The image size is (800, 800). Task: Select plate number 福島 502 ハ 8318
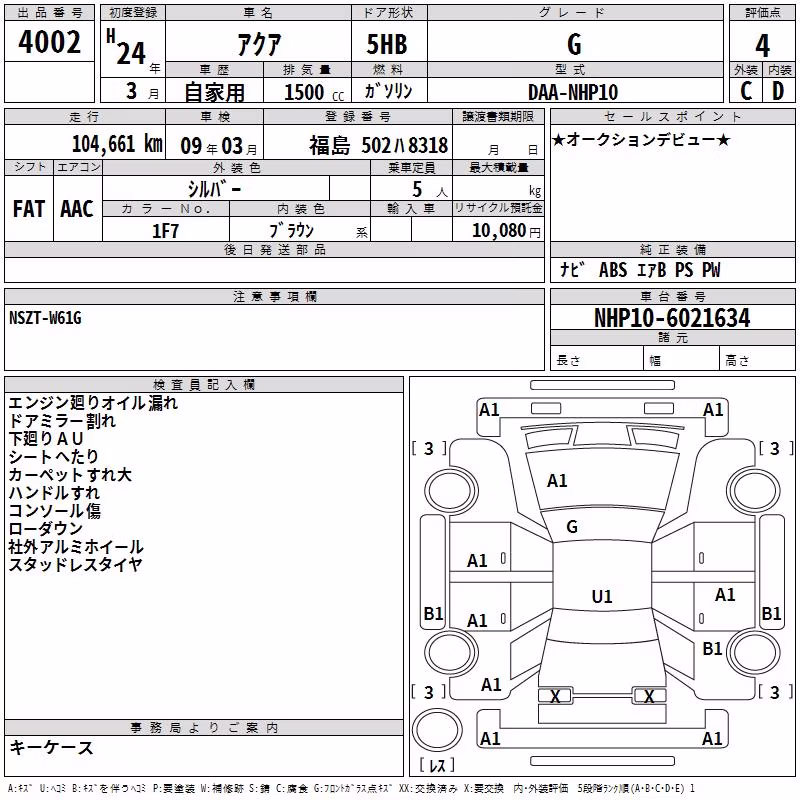pyautogui.click(x=379, y=146)
